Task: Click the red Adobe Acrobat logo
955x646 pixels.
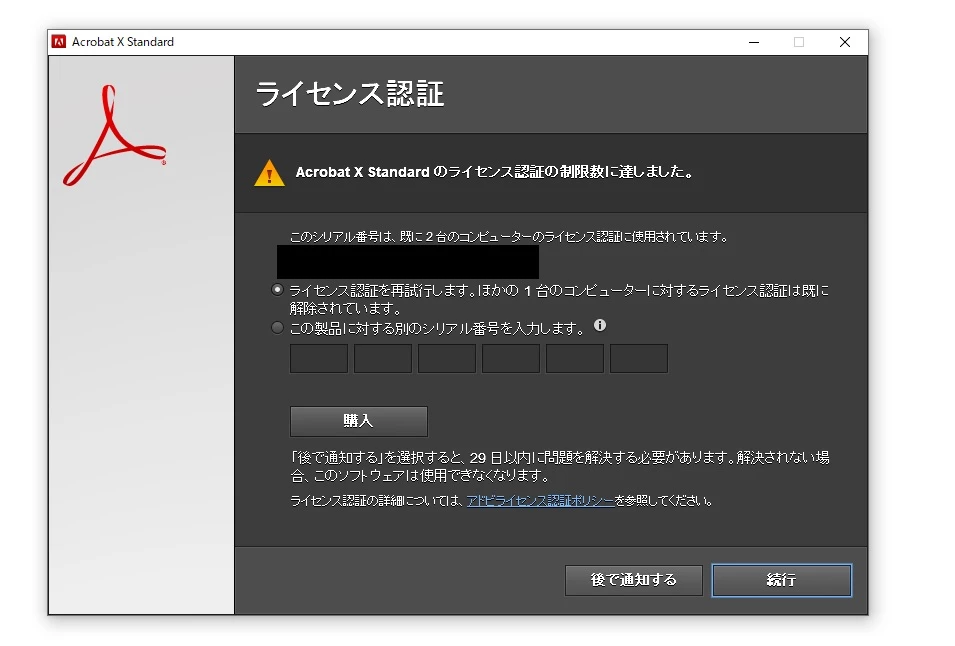Action: point(115,135)
